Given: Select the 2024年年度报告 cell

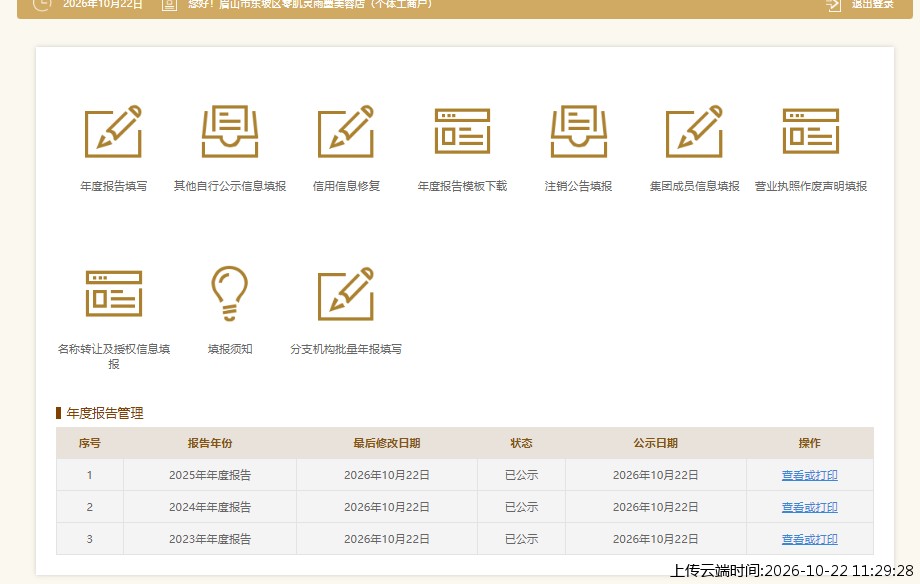Looking at the screenshot, I should (210, 507).
